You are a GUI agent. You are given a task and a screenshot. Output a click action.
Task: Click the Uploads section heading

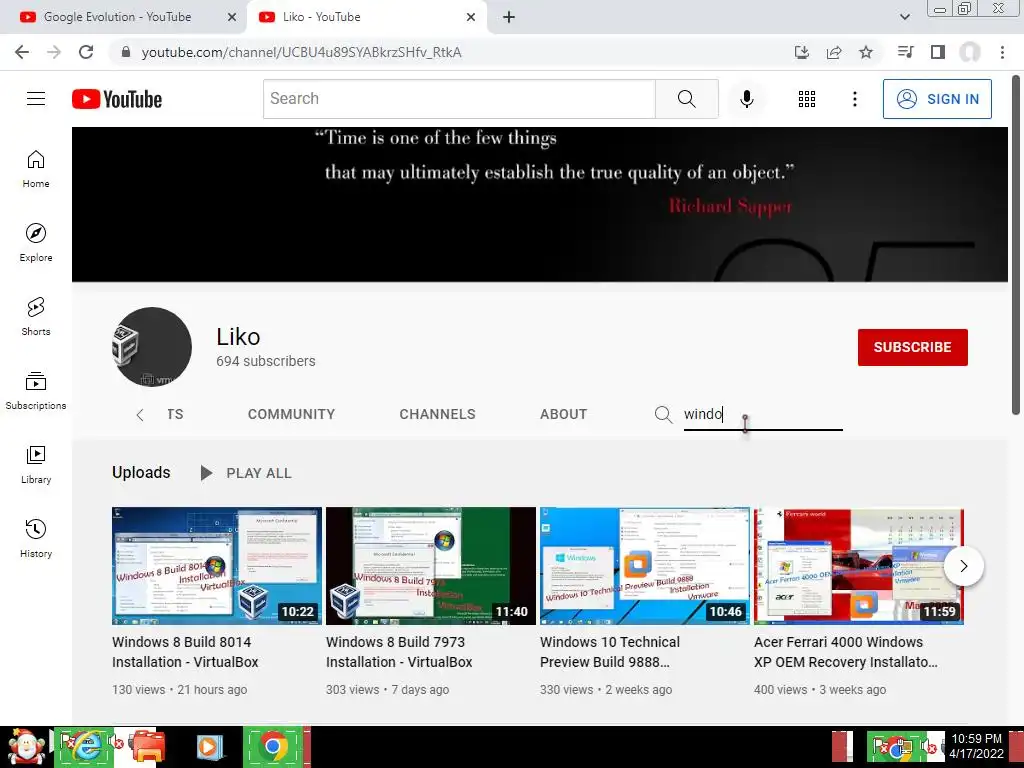pos(141,472)
